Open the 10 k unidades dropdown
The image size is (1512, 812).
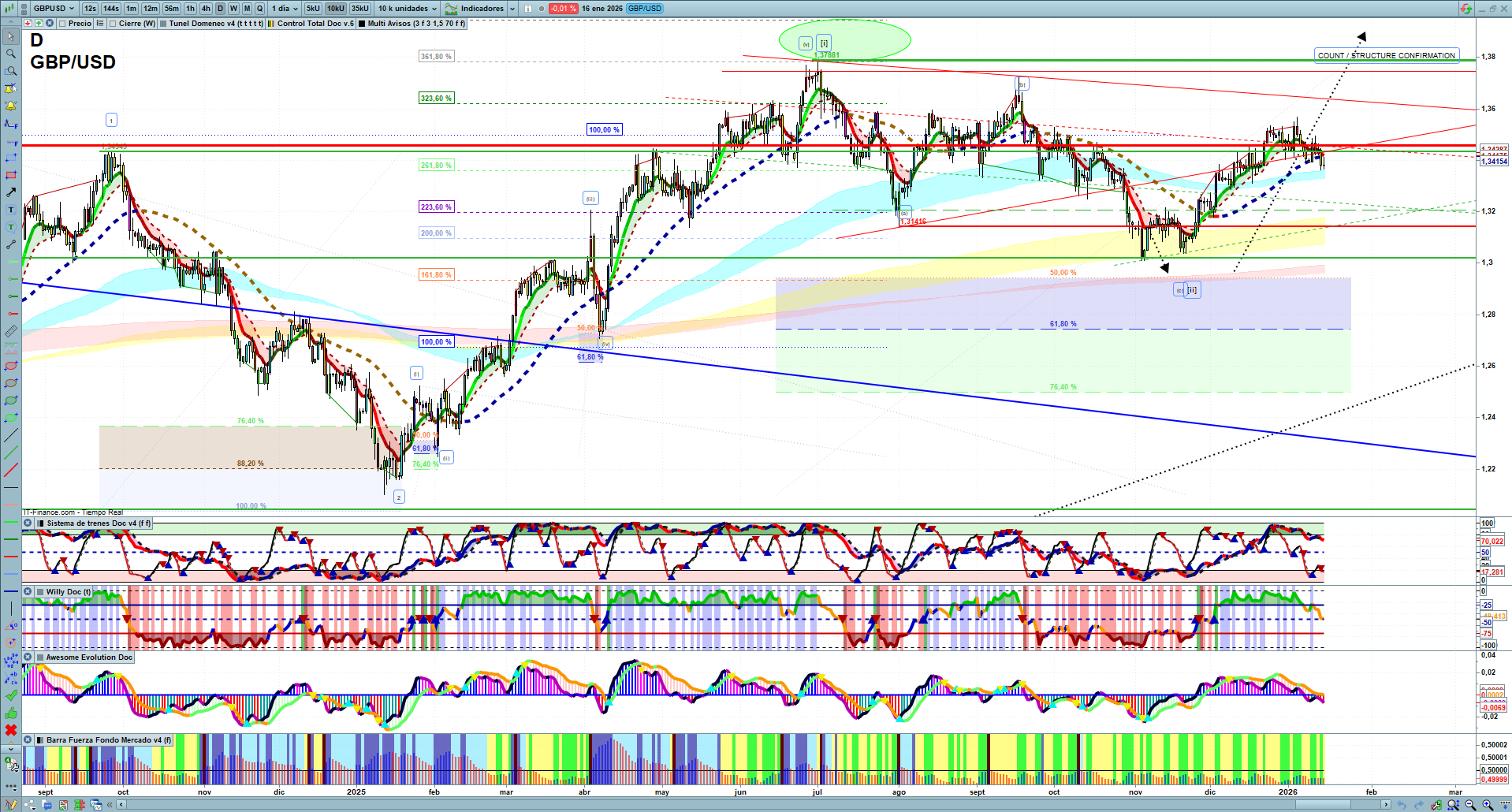pos(407,9)
